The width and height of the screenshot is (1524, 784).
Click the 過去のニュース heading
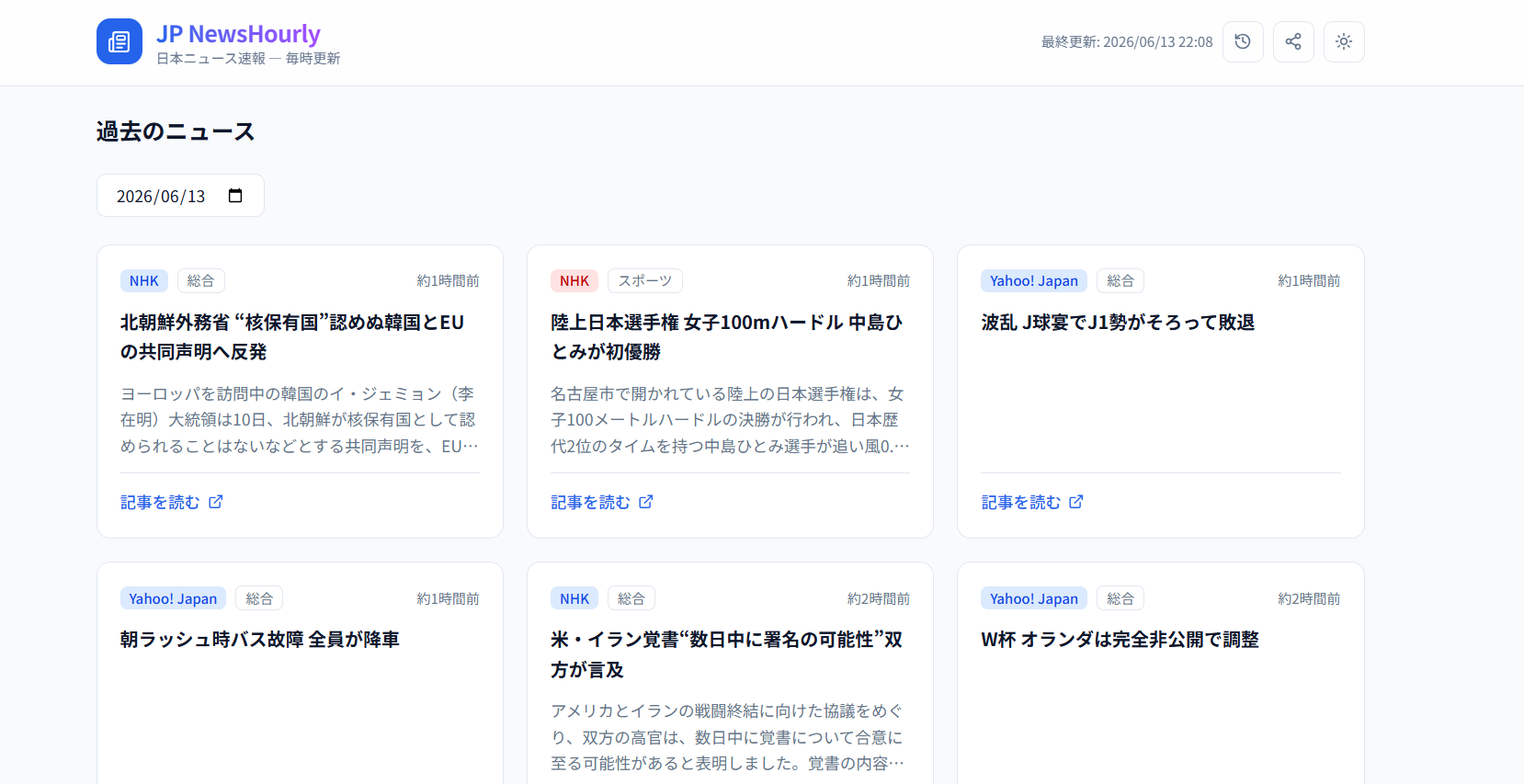(x=176, y=131)
